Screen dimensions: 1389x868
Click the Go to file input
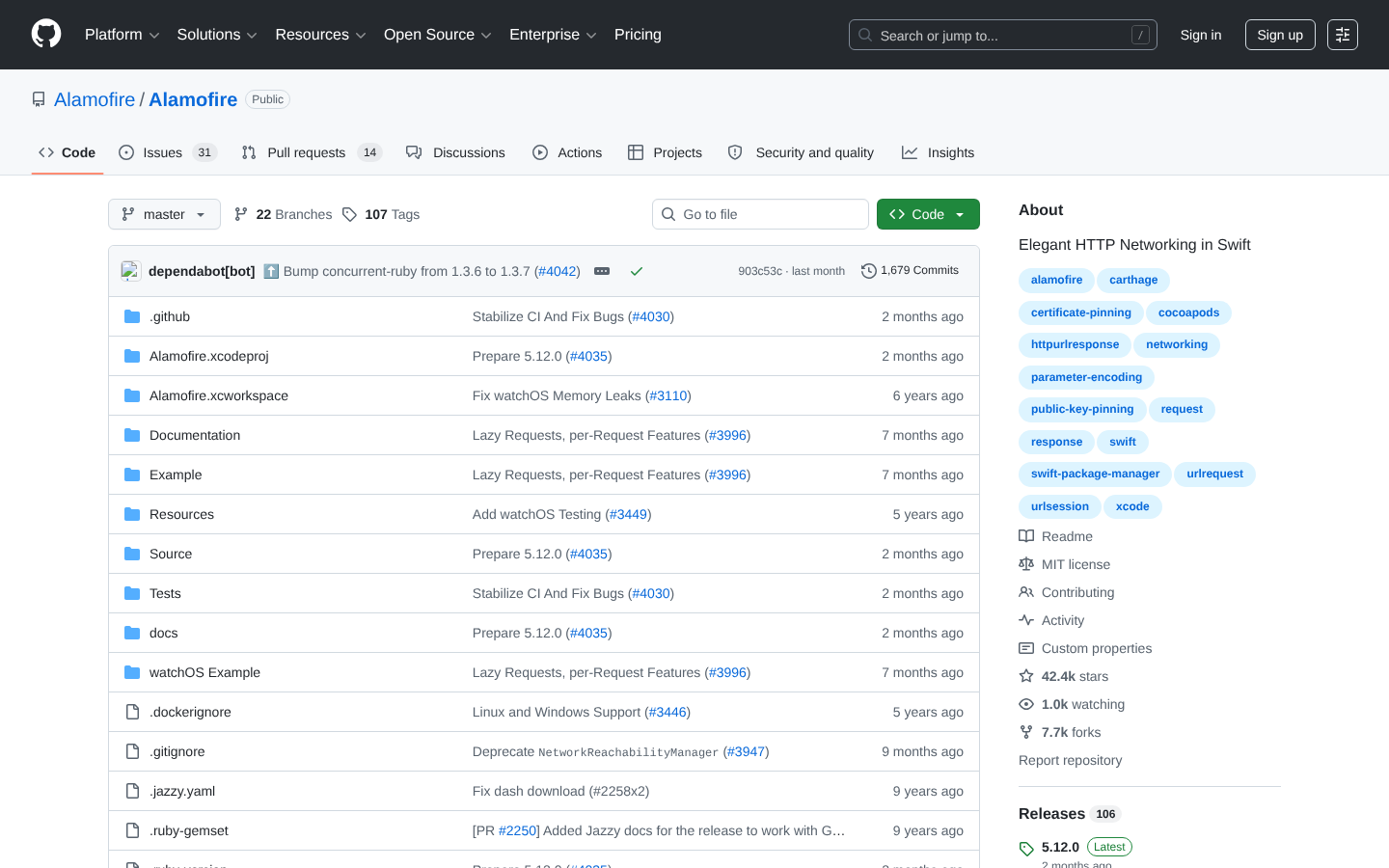[760, 214]
